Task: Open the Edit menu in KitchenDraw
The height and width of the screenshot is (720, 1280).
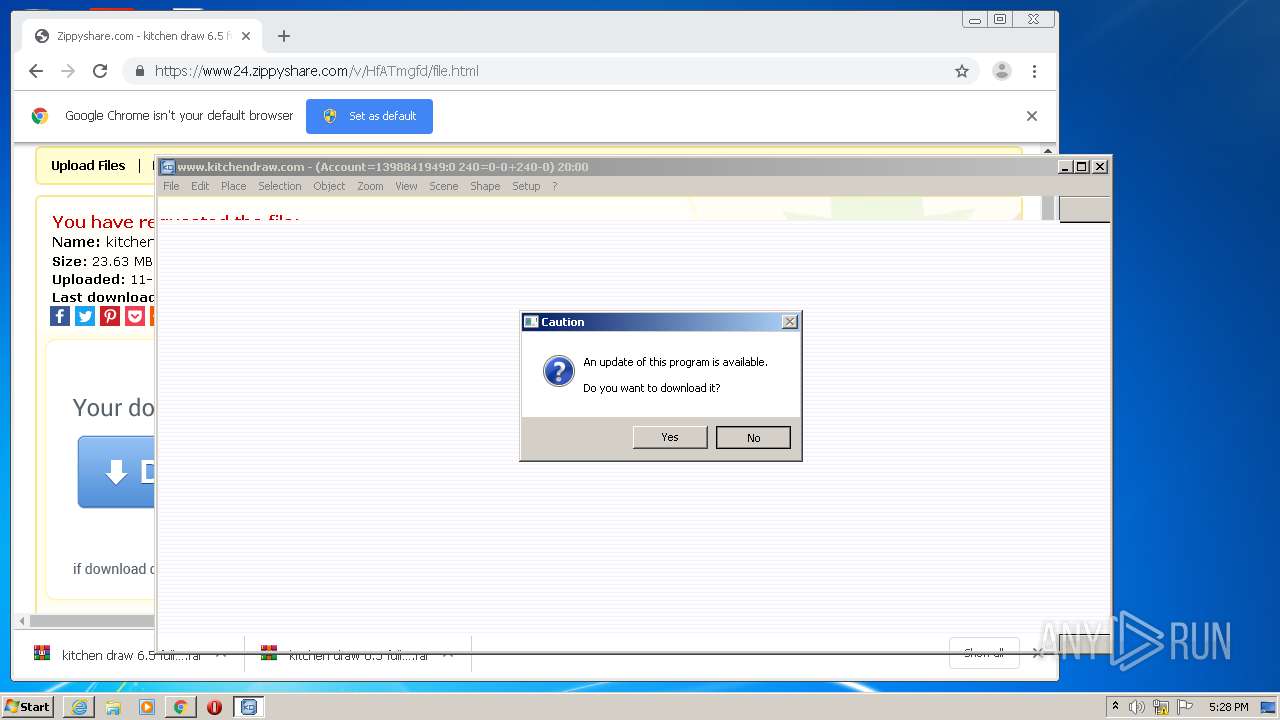Action: [200, 186]
